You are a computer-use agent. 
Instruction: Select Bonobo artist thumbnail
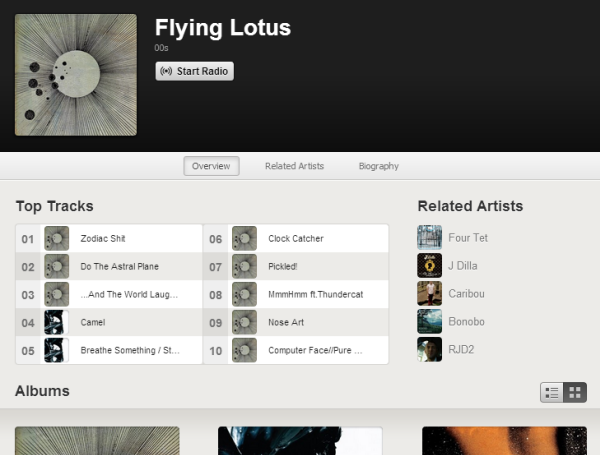coord(430,322)
